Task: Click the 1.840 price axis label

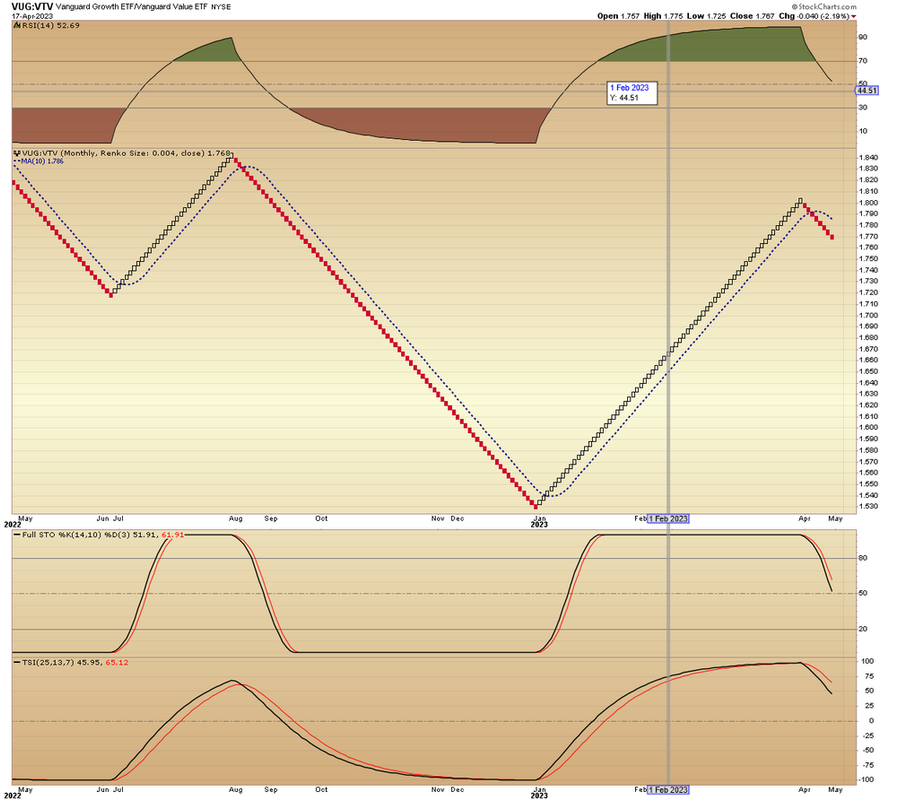Action: pos(868,157)
